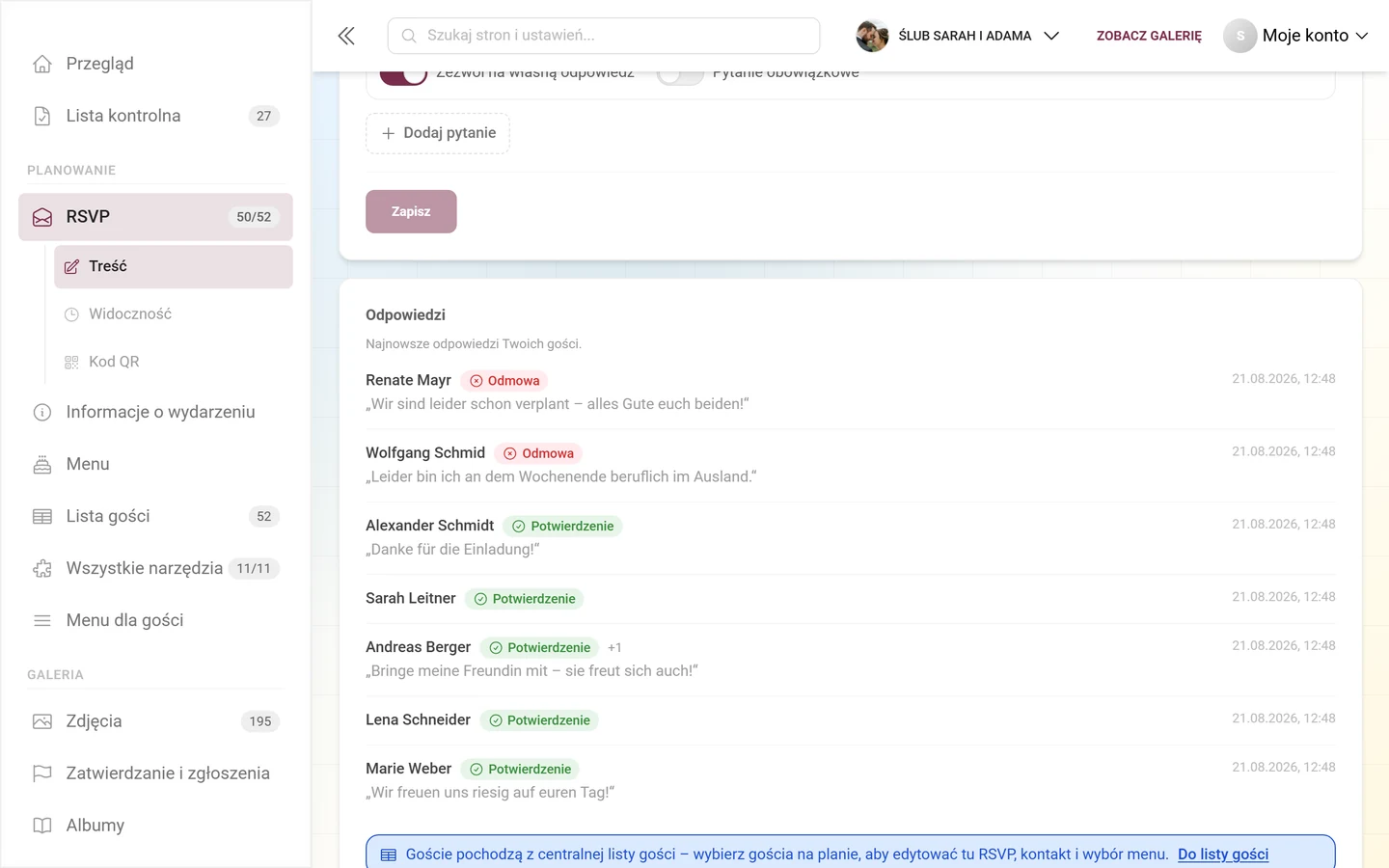Click the 'Odpowiedzi' section heading

[x=405, y=315]
